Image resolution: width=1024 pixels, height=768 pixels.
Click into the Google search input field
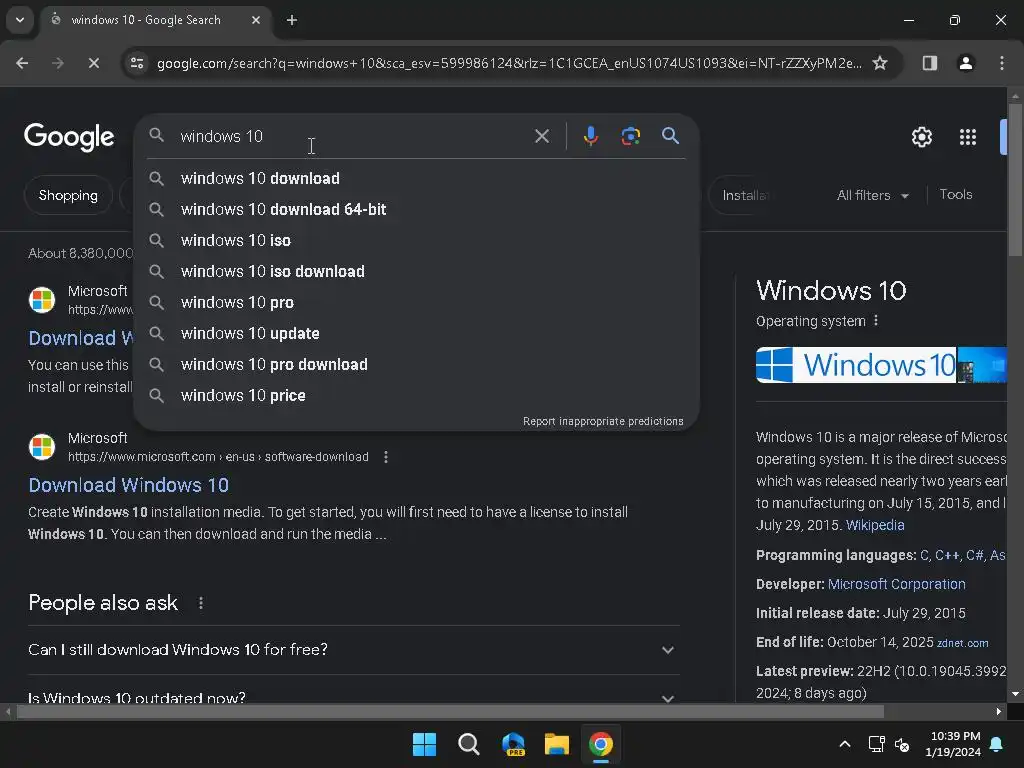353,136
